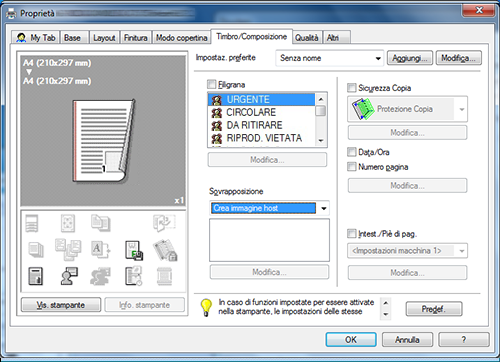Click watermark list scroll up arrow
Image resolution: width=500 pixels, height=362 pixels.
[x=321, y=99]
